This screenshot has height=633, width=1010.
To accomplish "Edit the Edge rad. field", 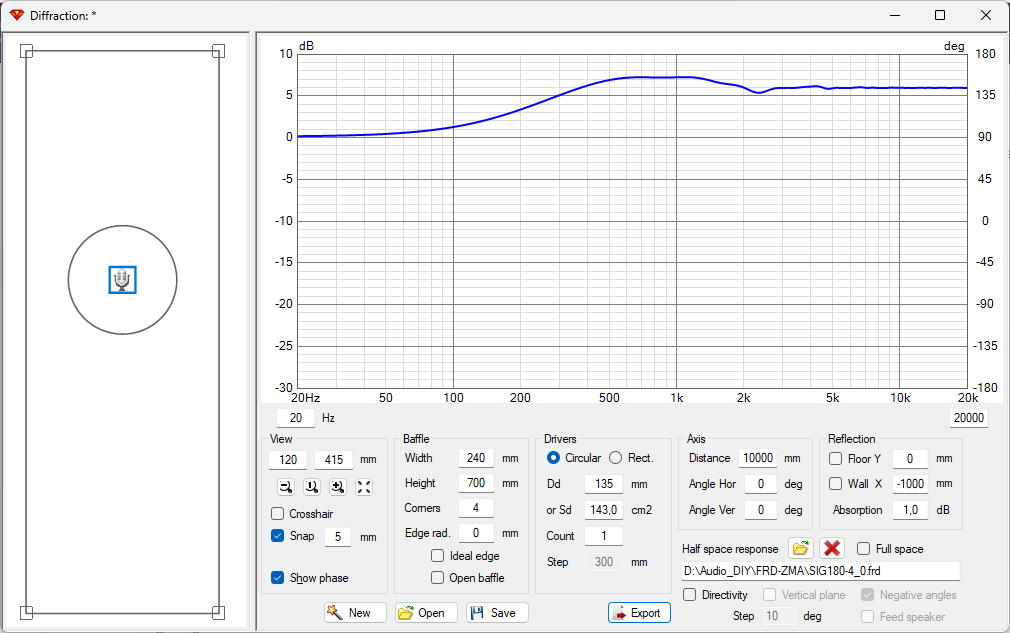I will coord(476,533).
